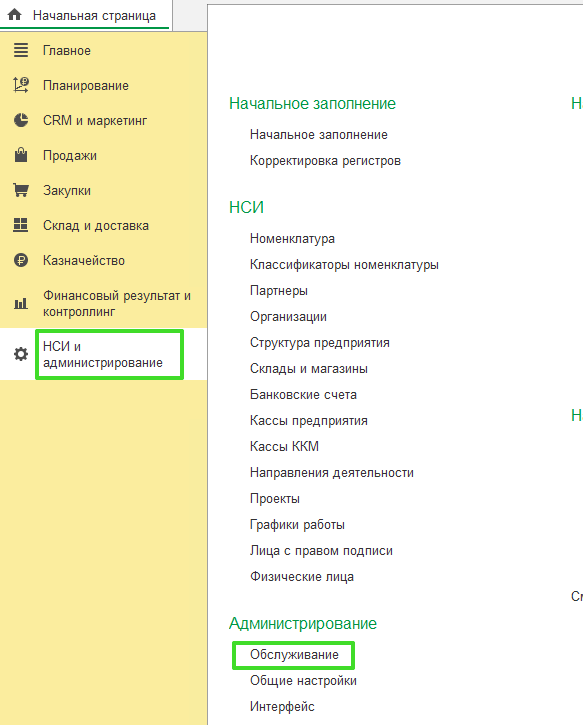Click the Планирование chart icon
This screenshot has height=725, width=583.
(21, 85)
